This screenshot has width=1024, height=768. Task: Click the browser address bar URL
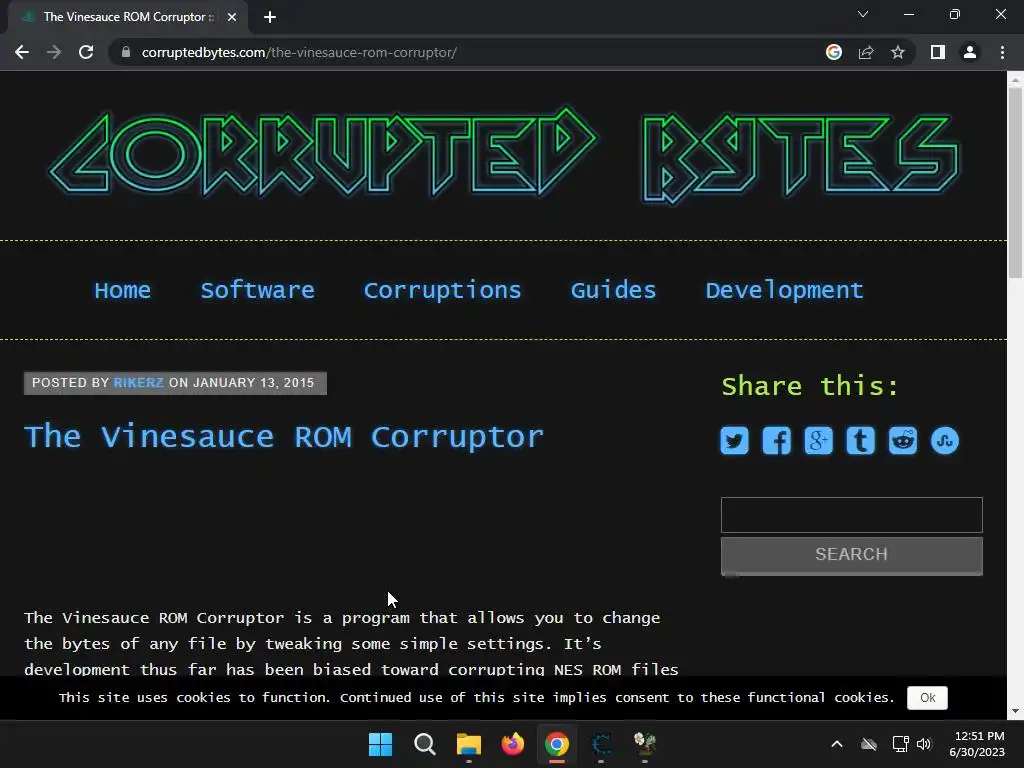pyautogui.click(x=299, y=52)
